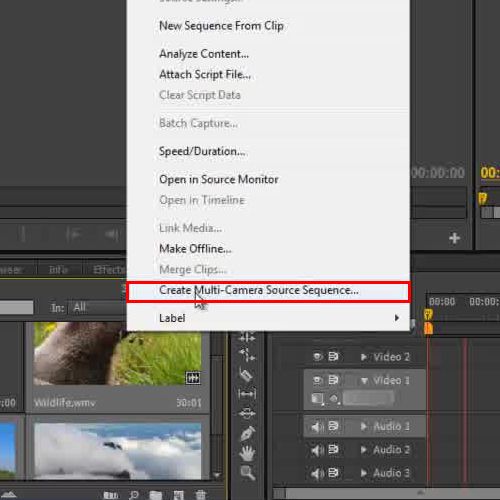The width and height of the screenshot is (500, 500).
Task: Click the New Item icon
Action: (x=178, y=495)
